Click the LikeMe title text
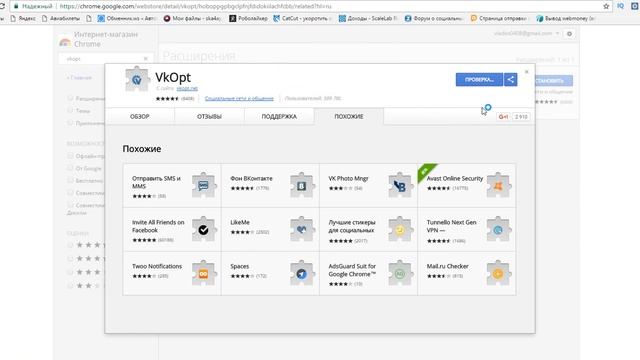Viewport: 640px width, 360px height. (x=240, y=222)
